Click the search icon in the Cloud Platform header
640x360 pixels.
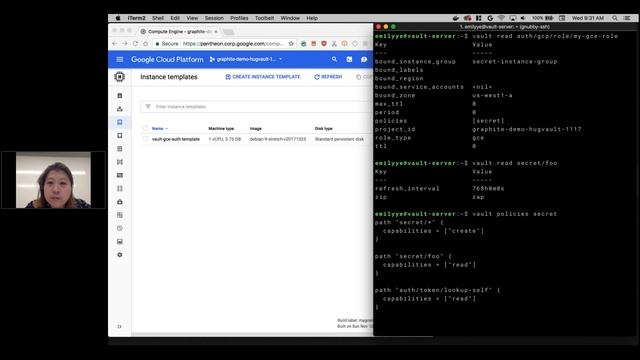[334, 60]
